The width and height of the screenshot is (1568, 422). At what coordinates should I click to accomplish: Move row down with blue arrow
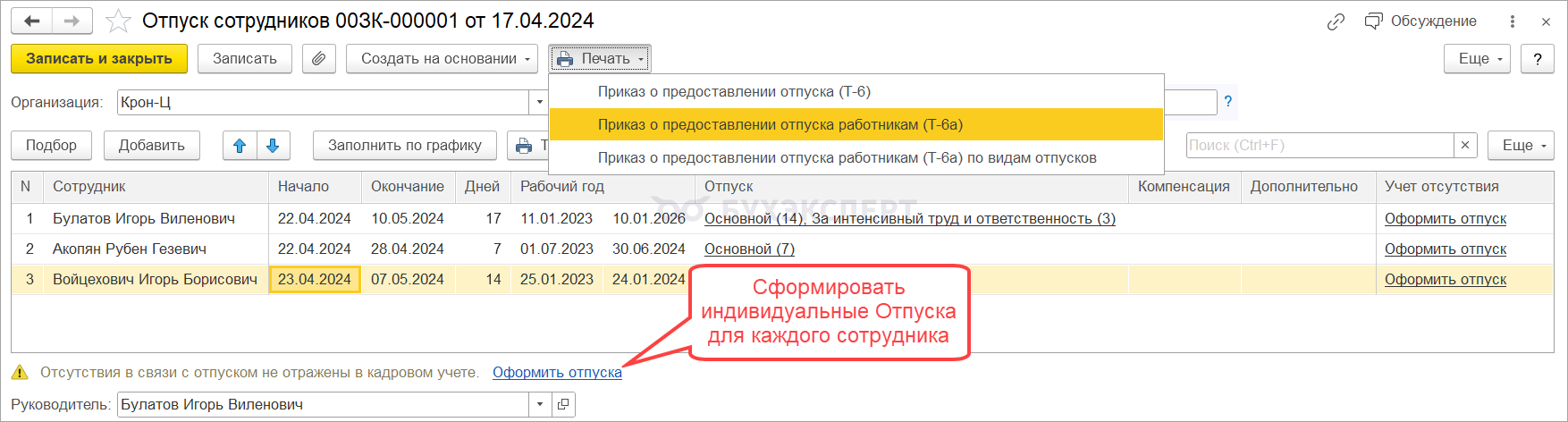click(274, 145)
